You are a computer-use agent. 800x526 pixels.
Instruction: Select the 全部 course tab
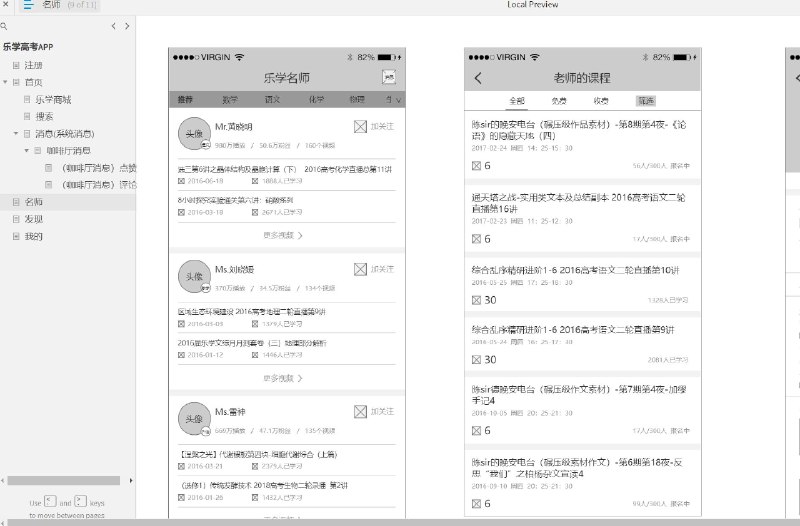pos(517,101)
